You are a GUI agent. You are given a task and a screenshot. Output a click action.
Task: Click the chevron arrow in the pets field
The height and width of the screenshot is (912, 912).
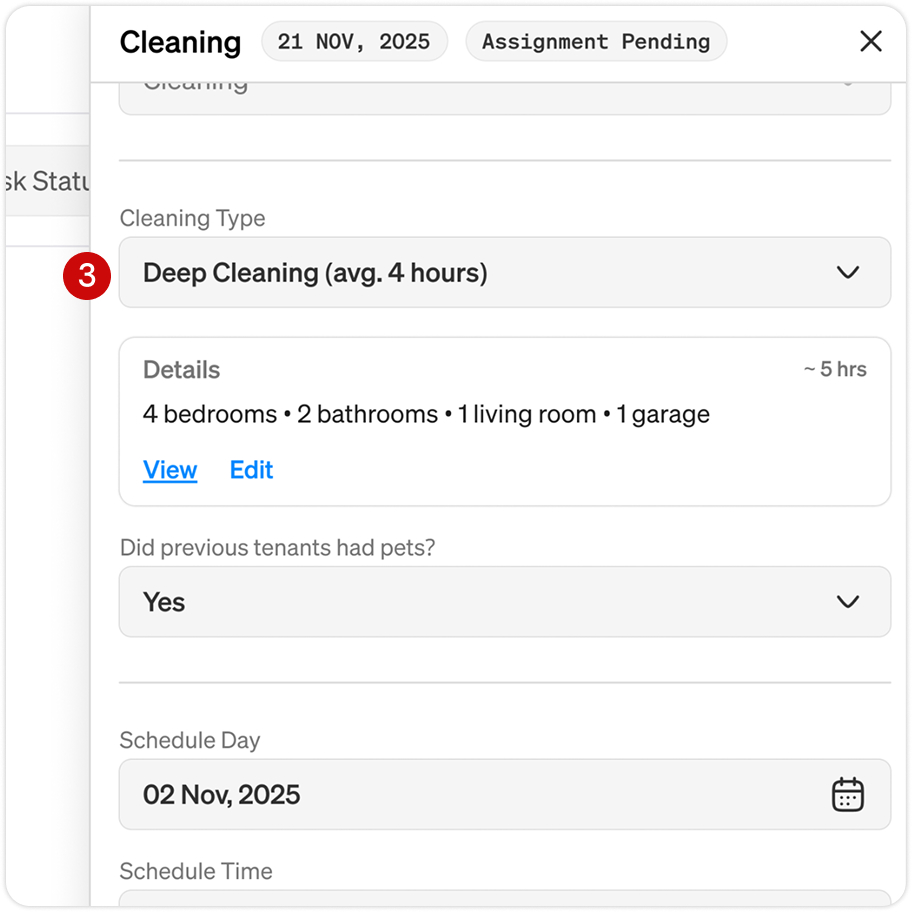click(847, 601)
